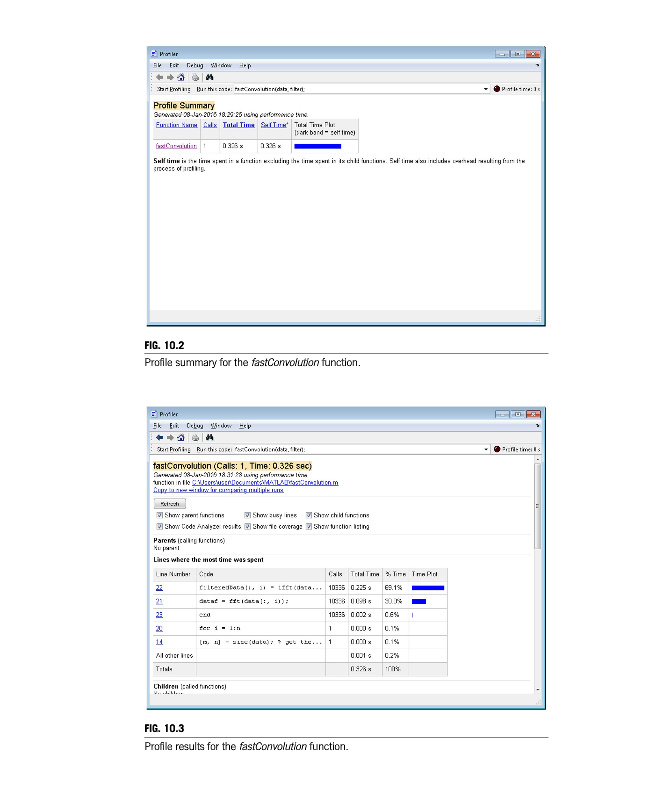Disable Show Code Analyzer results option
This screenshot has height=800, width=649.
click(160, 525)
